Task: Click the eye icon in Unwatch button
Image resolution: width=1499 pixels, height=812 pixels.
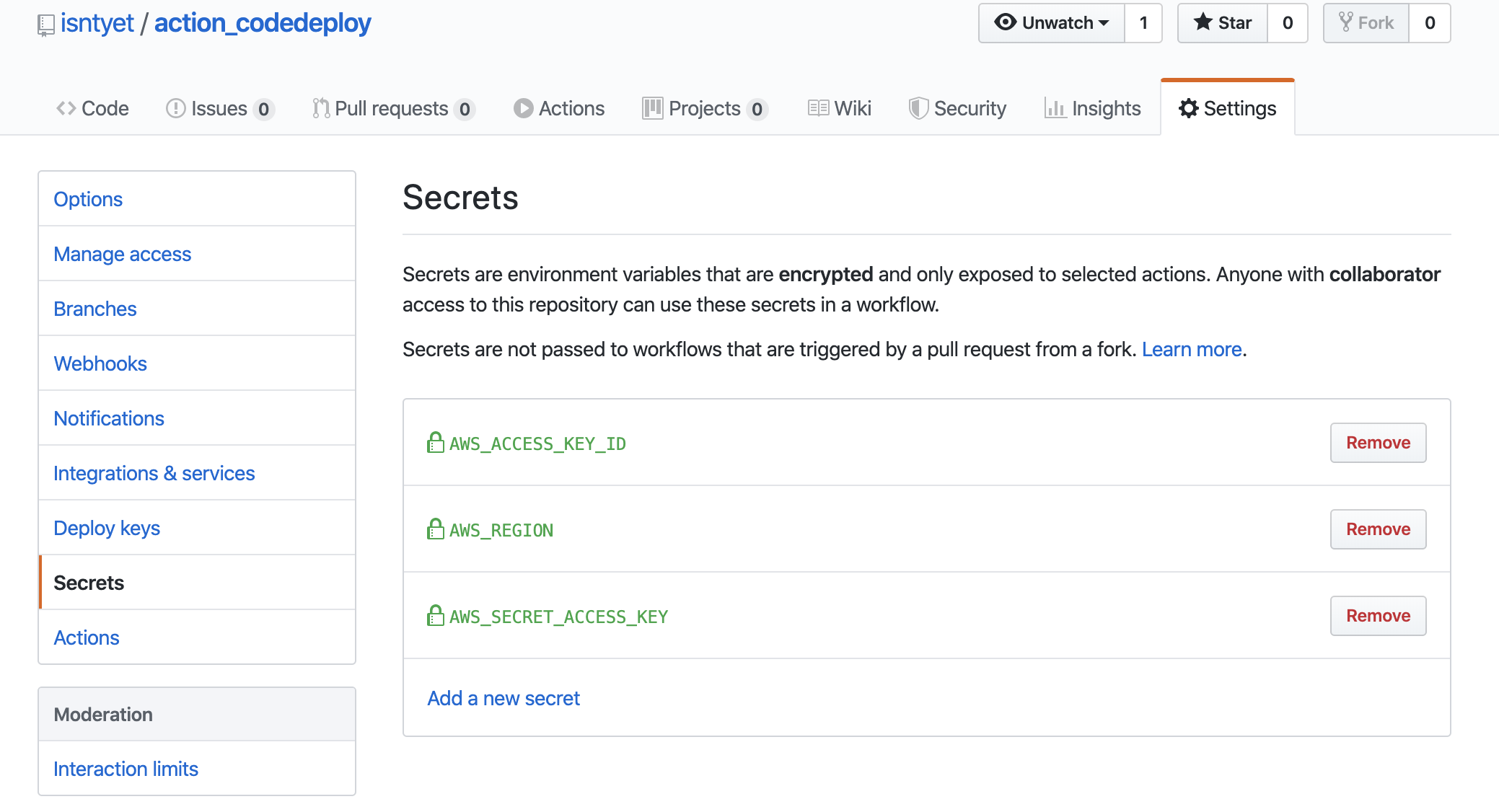Action: [x=1005, y=22]
